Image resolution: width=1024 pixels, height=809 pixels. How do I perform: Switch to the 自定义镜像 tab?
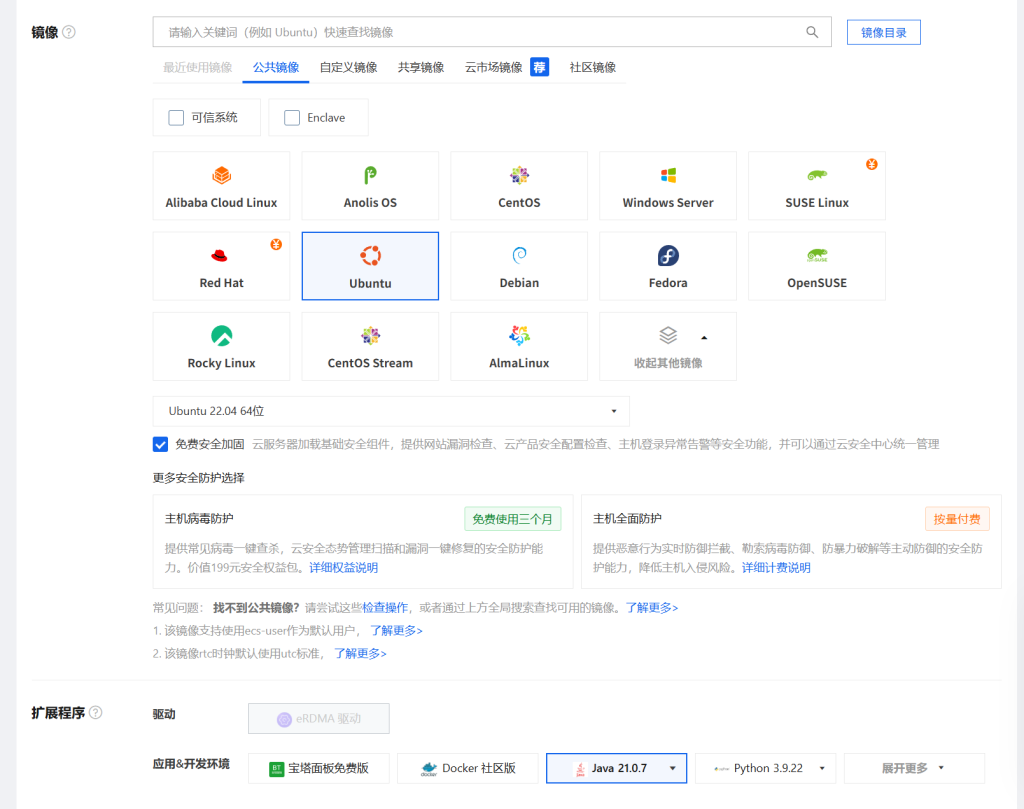(348, 68)
